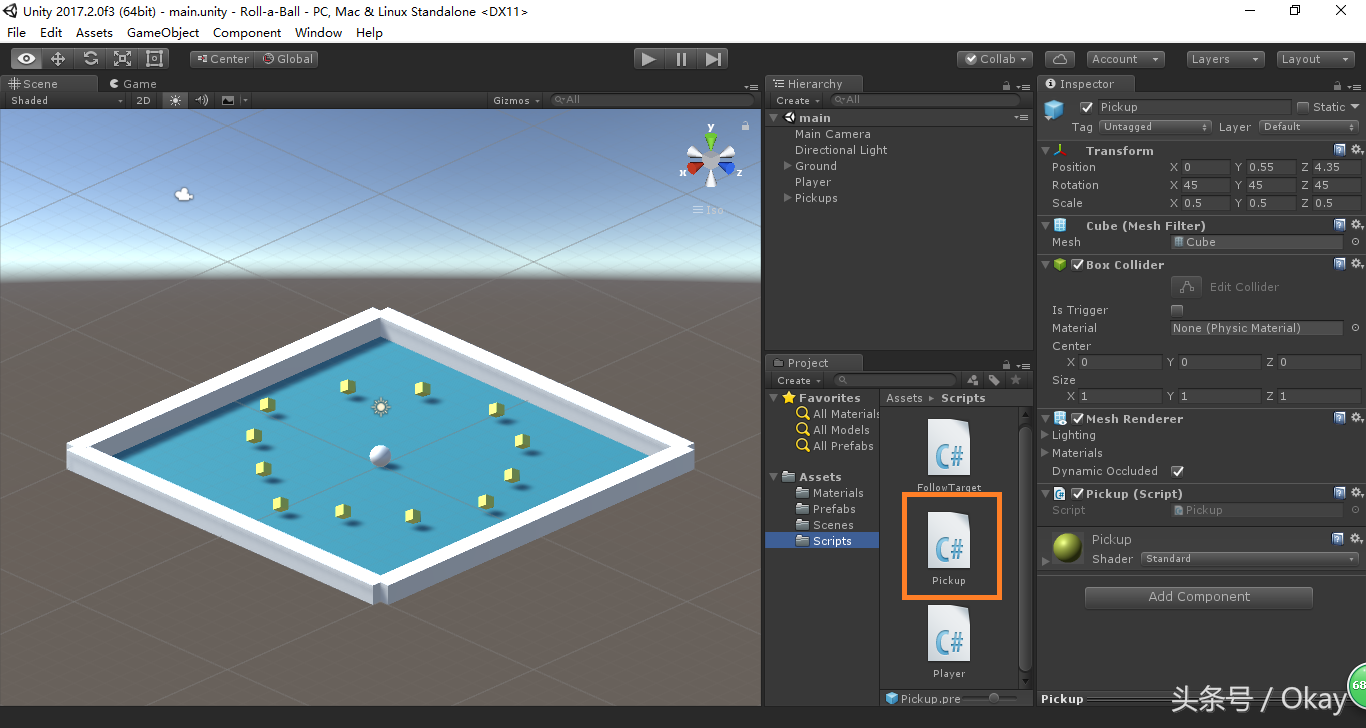Open Pickup Script gear settings

1356,493
